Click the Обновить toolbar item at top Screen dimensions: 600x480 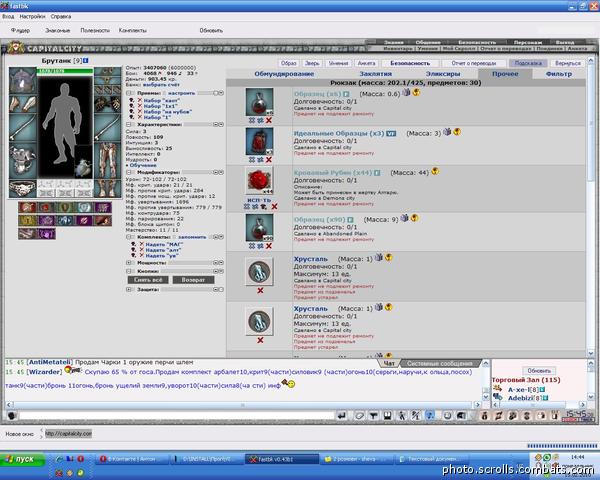pyautogui.click(x=211, y=30)
